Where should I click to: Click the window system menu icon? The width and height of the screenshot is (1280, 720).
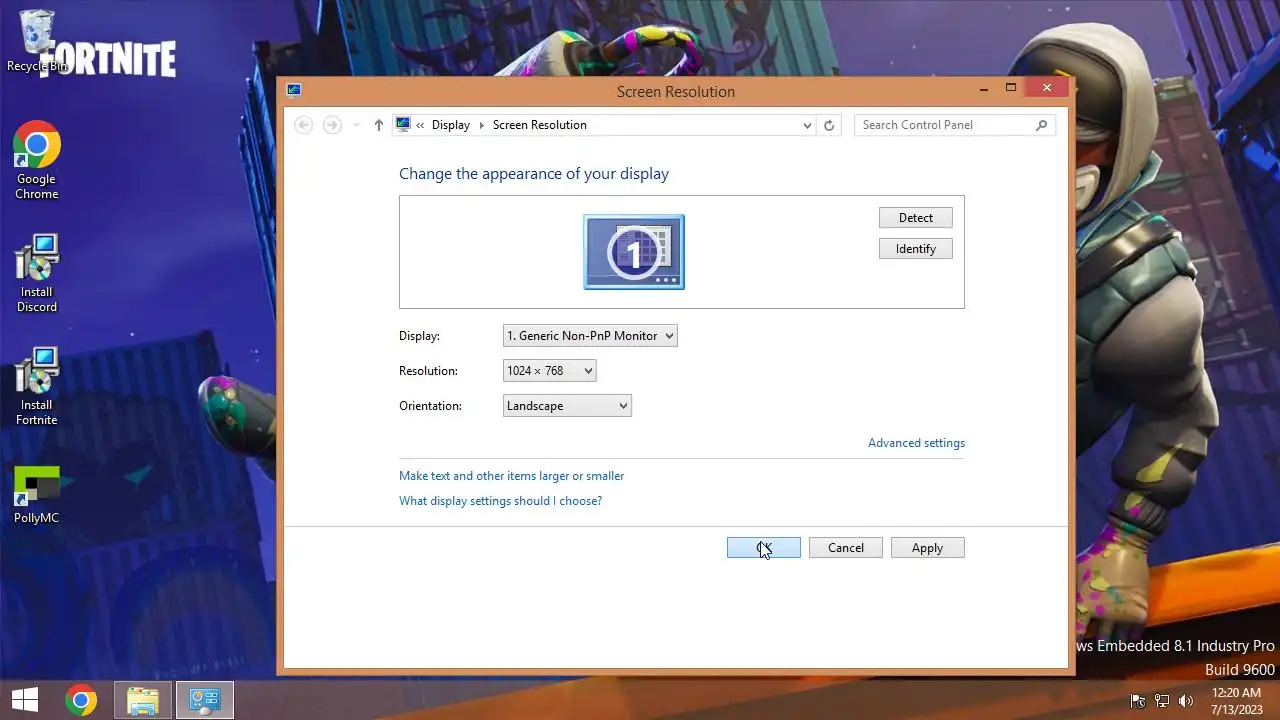(x=294, y=89)
